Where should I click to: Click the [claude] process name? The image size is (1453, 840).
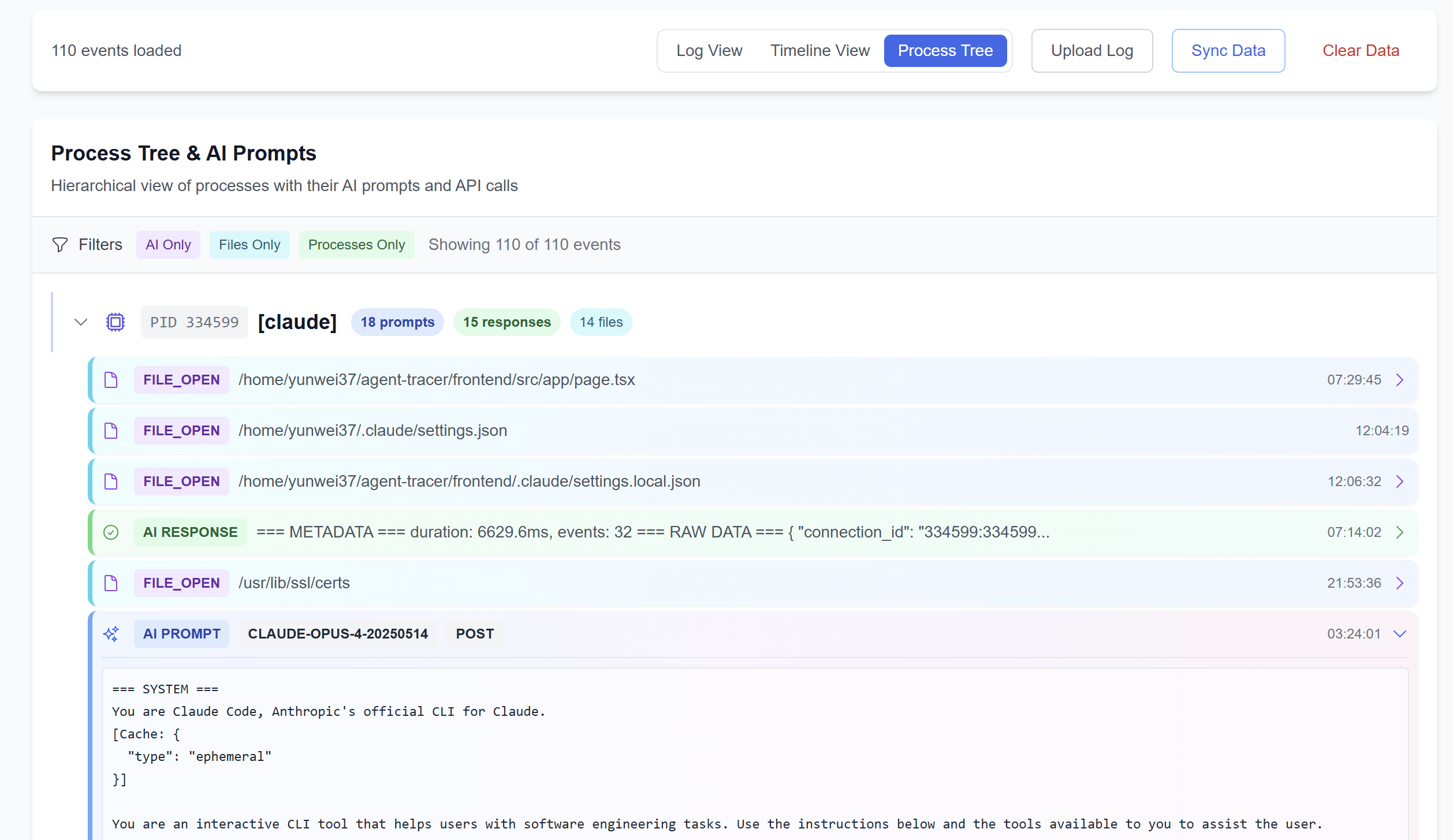pyautogui.click(x=297, y=322)
